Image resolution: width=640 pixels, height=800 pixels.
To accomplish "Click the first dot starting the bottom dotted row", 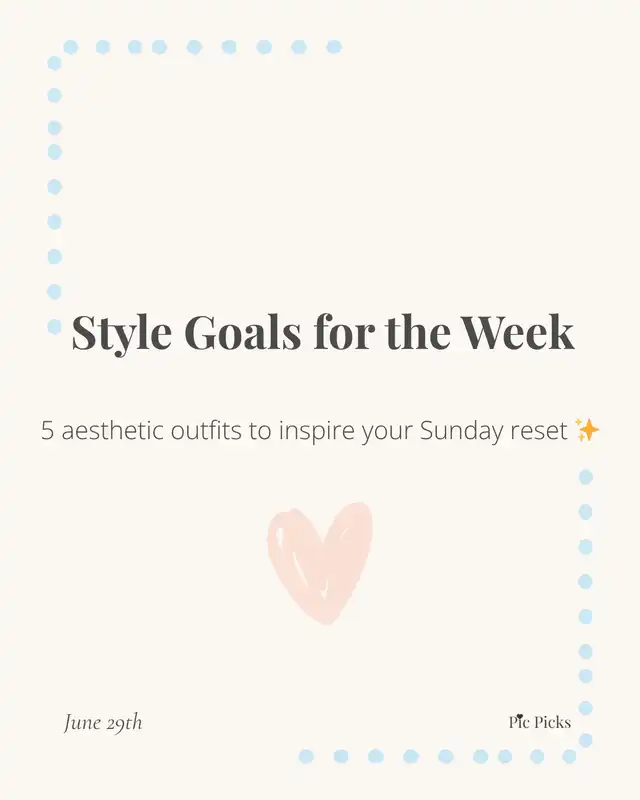I will [x=306, y=756].
